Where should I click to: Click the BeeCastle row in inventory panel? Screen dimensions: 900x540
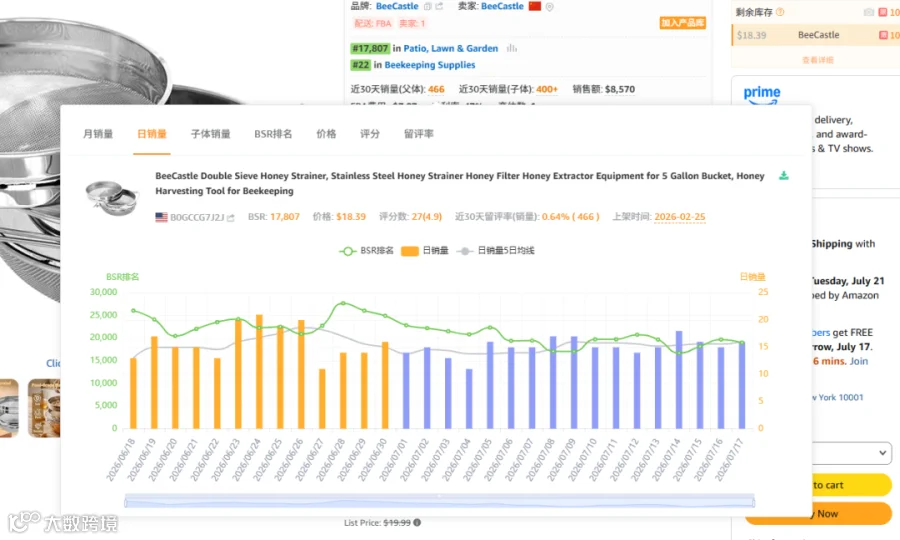[816, 35]
